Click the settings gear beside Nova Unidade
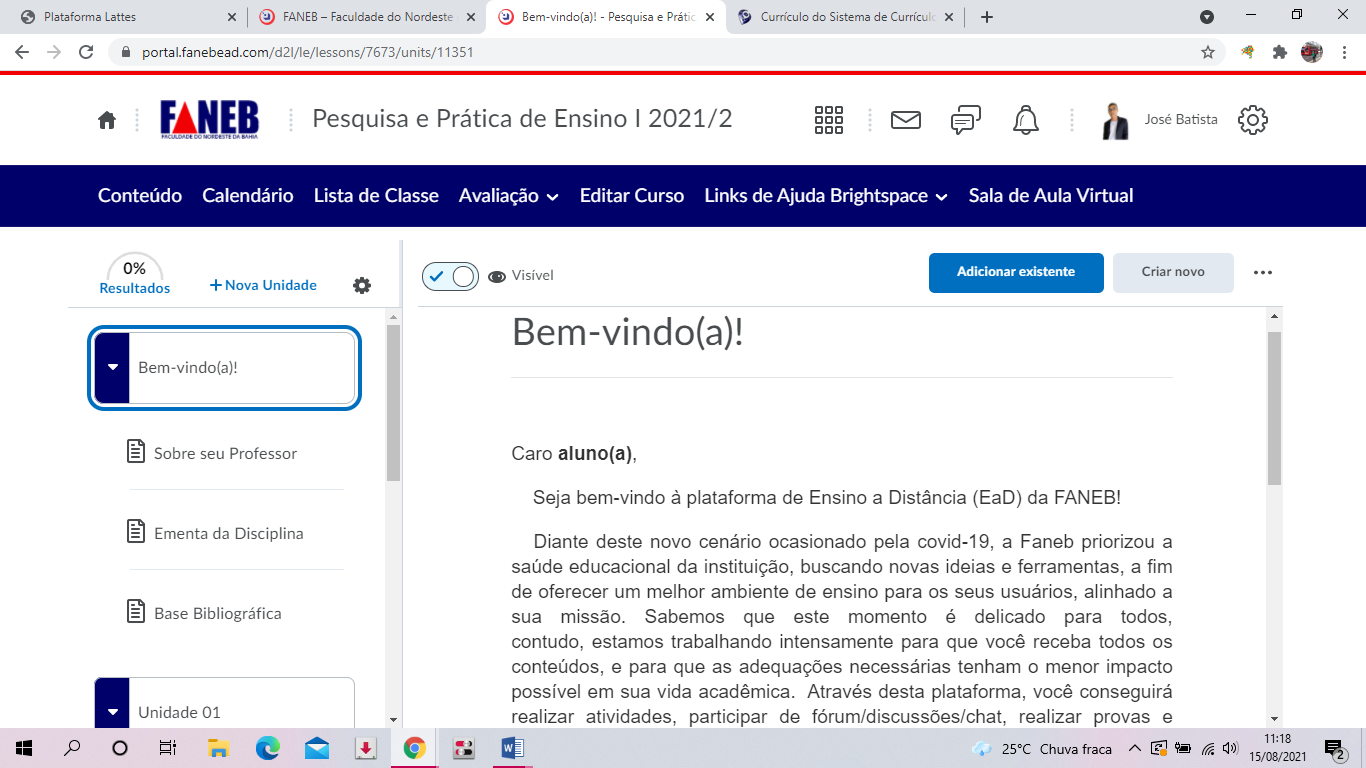This screenshot has width=1366, height=768. [x=362, y=285]
